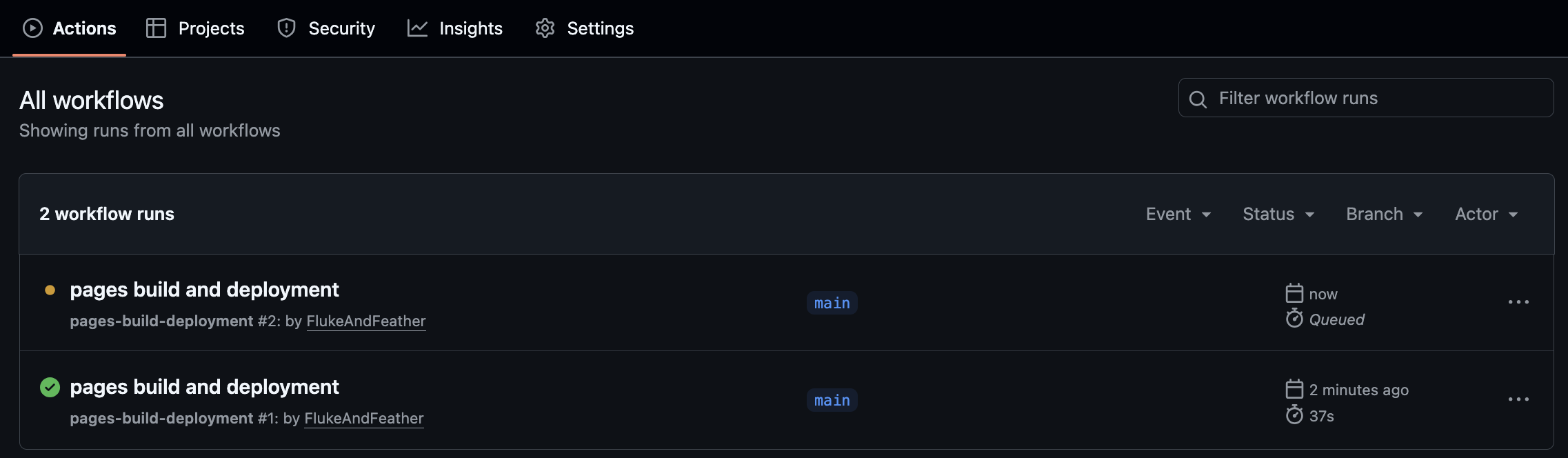The image size is (1568, 458).
Task: Click the Insights graph icon
Action: pyautogui.click(x=417, y=28)
